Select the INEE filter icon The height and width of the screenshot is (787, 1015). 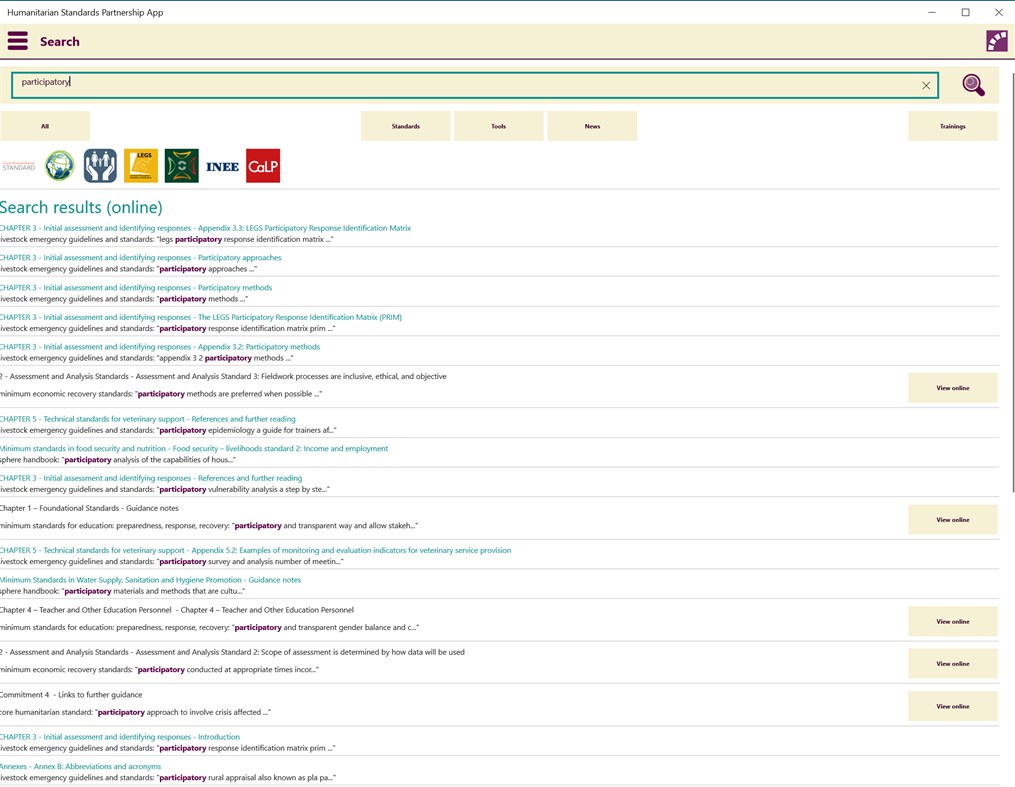[222, 164]
